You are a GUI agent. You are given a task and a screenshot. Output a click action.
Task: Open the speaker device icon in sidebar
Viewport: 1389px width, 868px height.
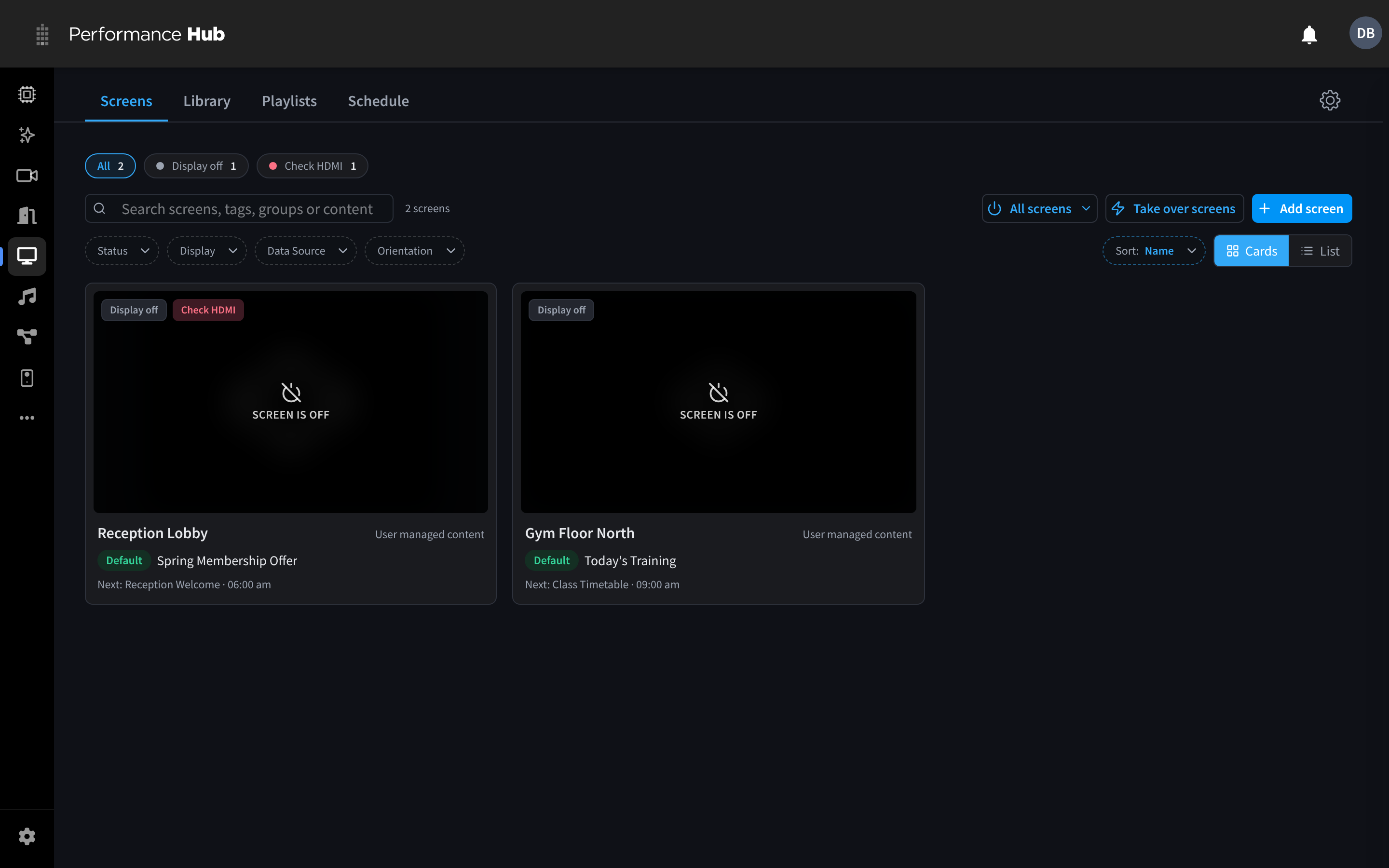pos(27,378)
